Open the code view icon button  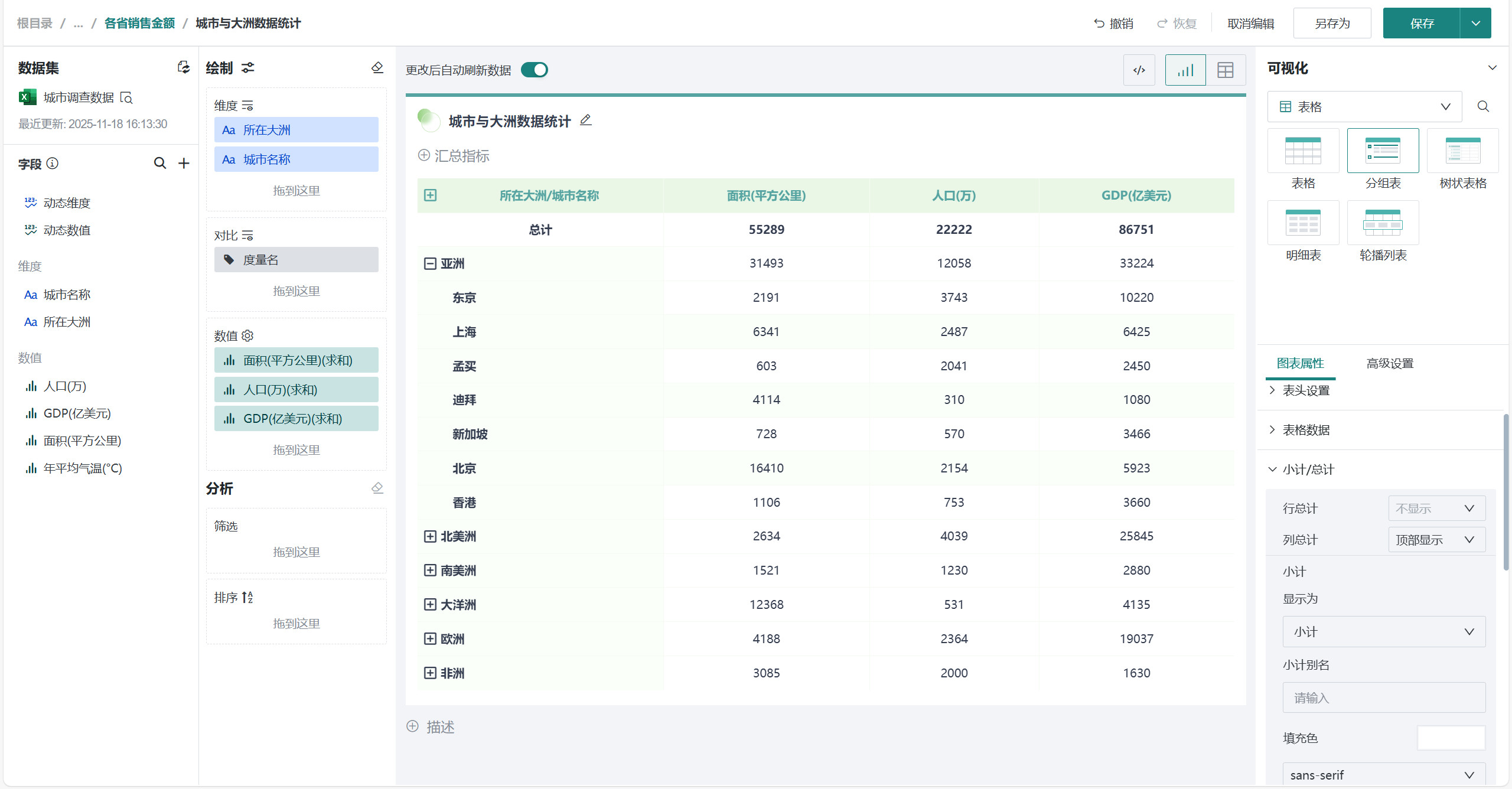pos(1139,70)
